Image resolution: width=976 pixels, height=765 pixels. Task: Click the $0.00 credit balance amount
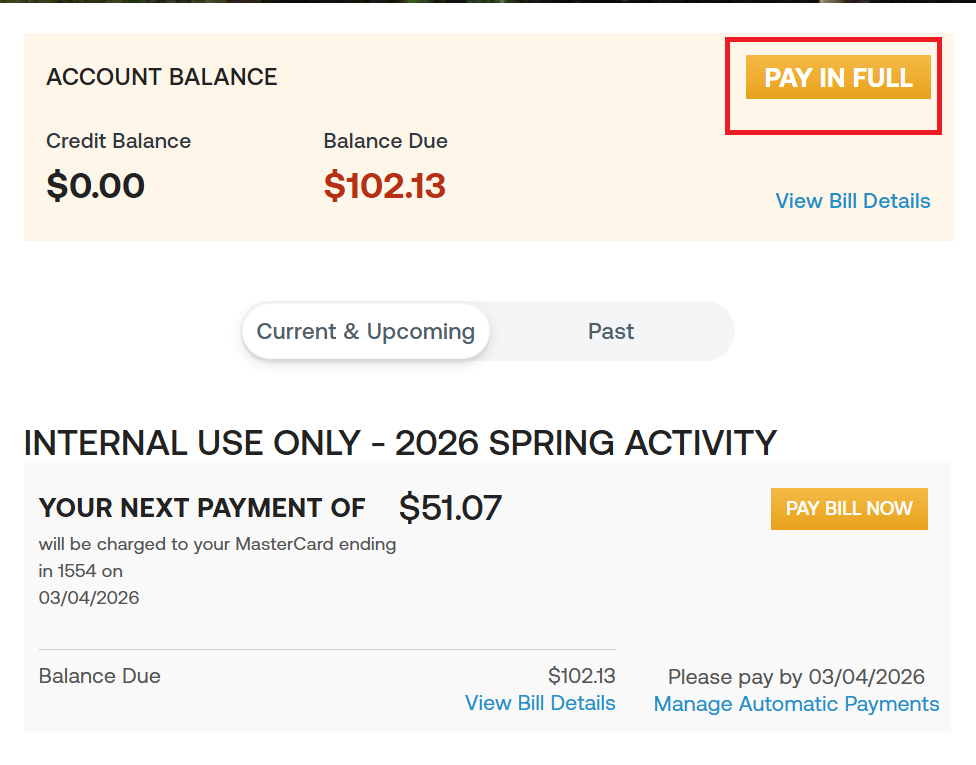point(95,185)
